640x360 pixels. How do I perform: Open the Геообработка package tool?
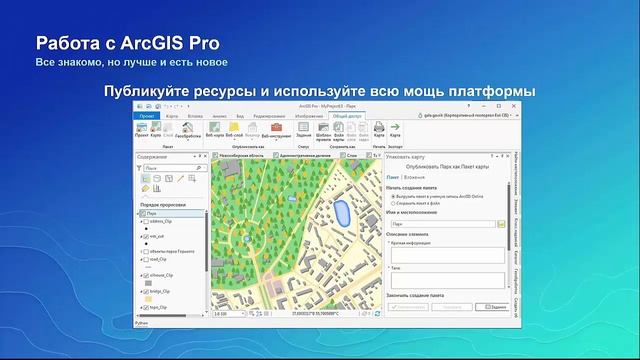point(187,127)
